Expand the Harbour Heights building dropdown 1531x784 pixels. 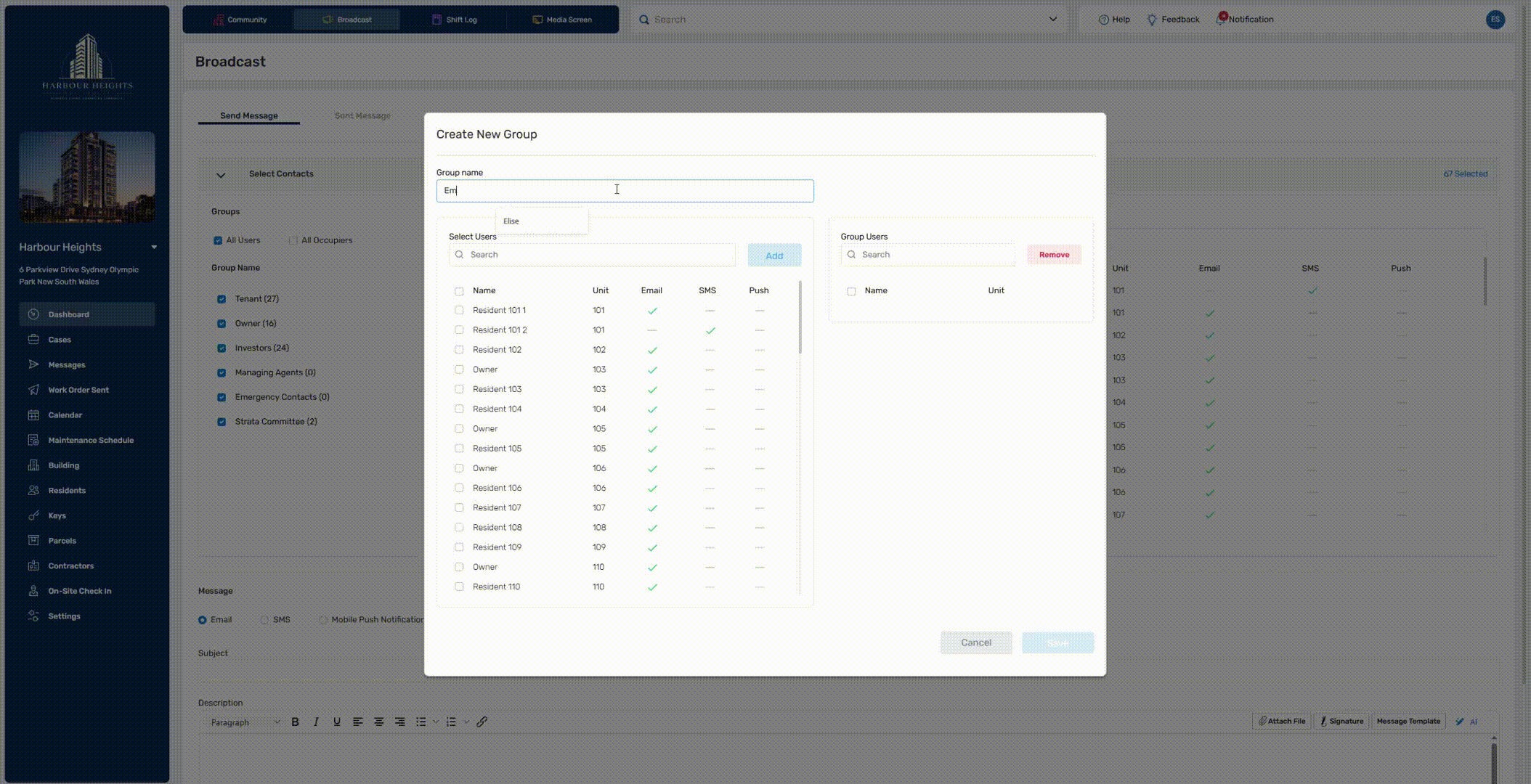pyautogui.click(x=154, y=248)
